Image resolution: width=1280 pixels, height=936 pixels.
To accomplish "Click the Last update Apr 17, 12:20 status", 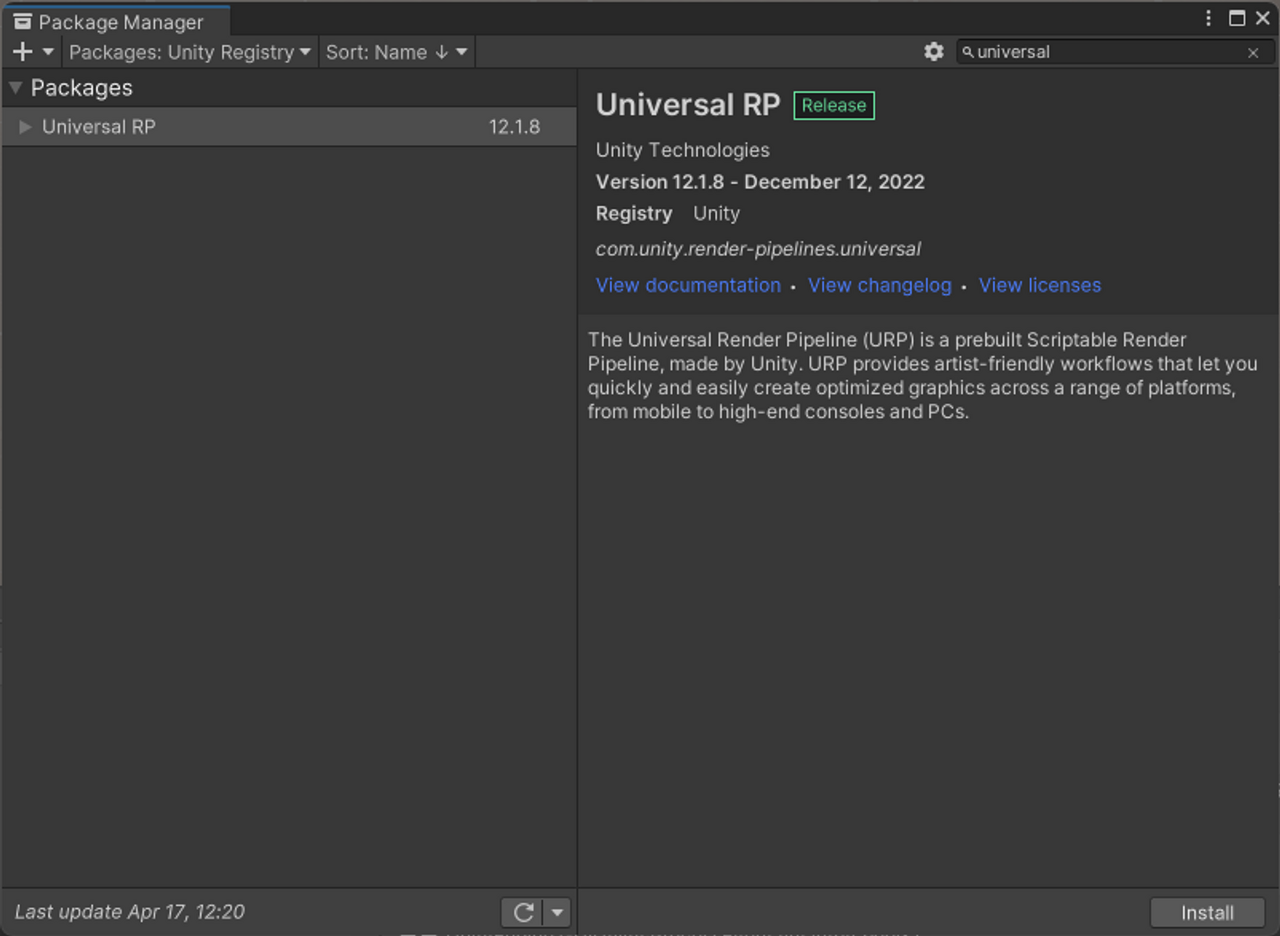I will tap(129, 912).
